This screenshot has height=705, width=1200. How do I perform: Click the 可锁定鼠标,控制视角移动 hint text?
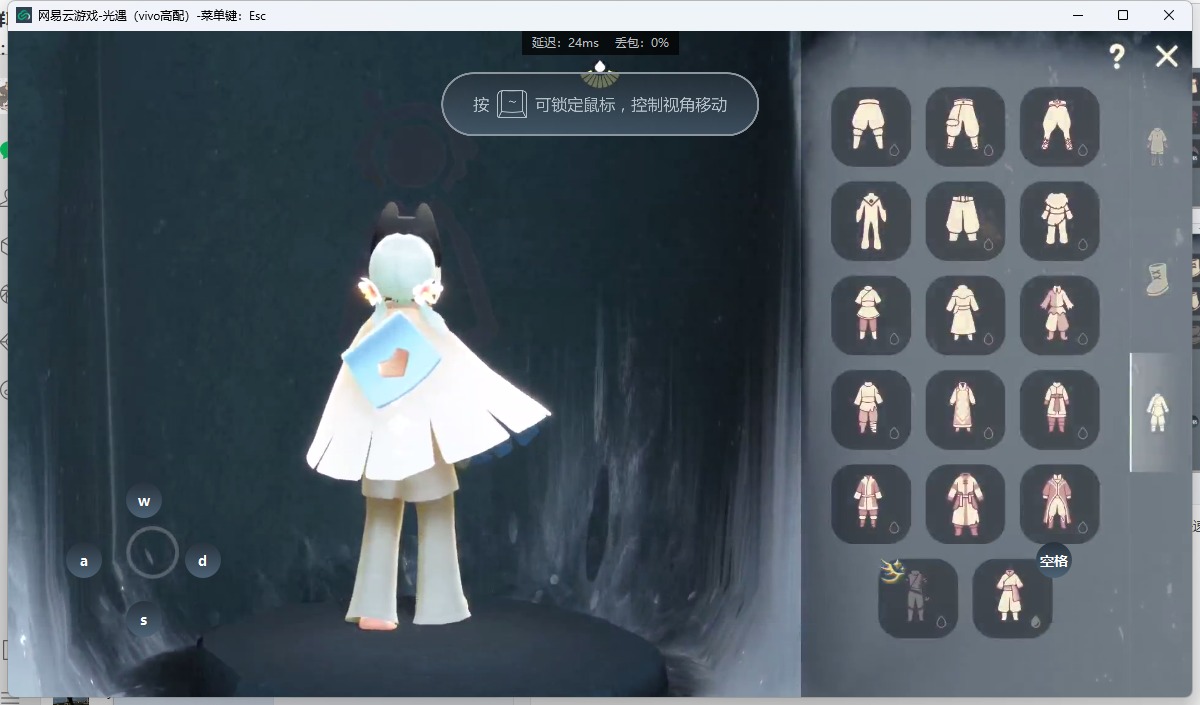631,104
